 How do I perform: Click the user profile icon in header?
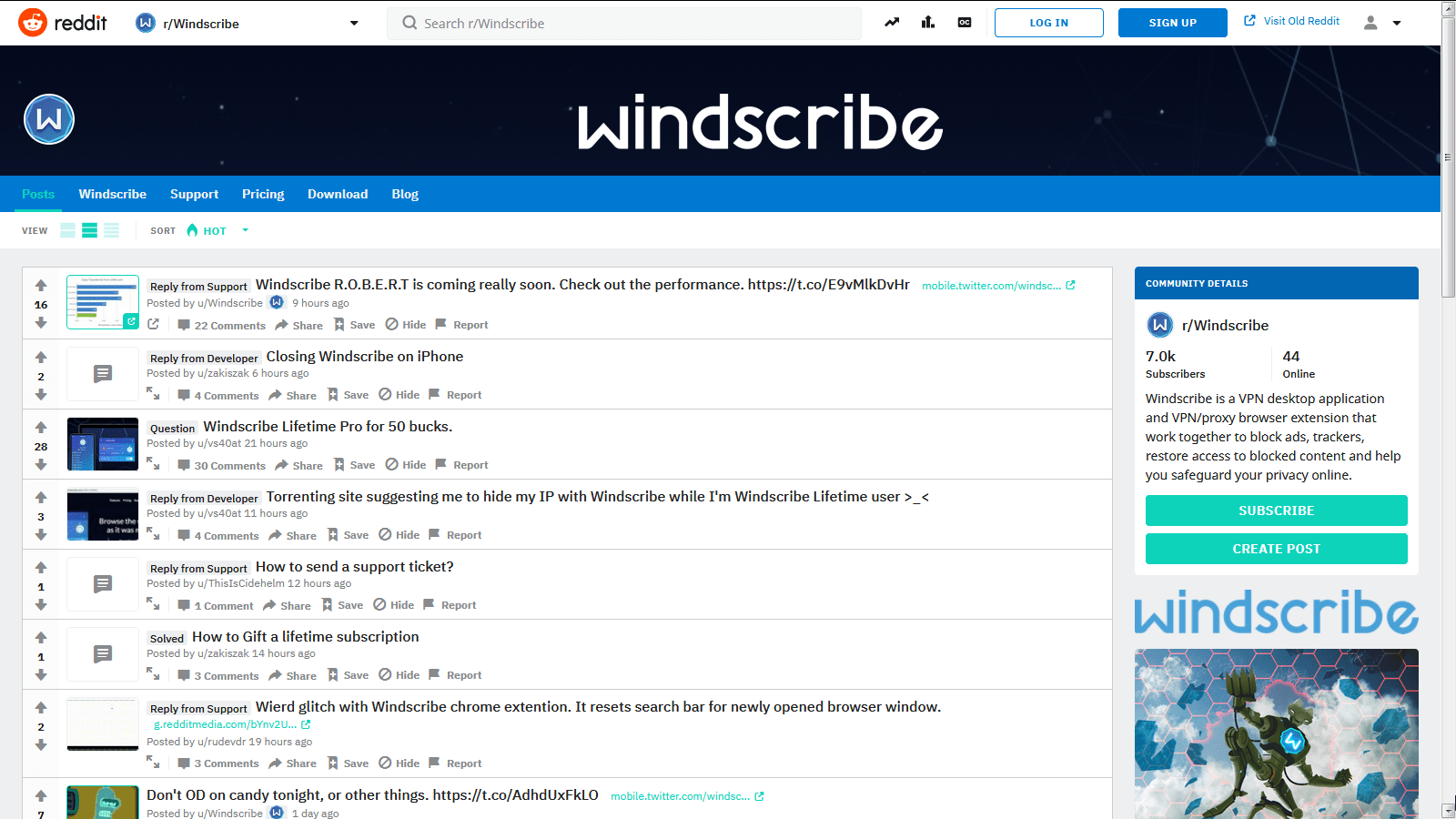(x=1370, y=23)
